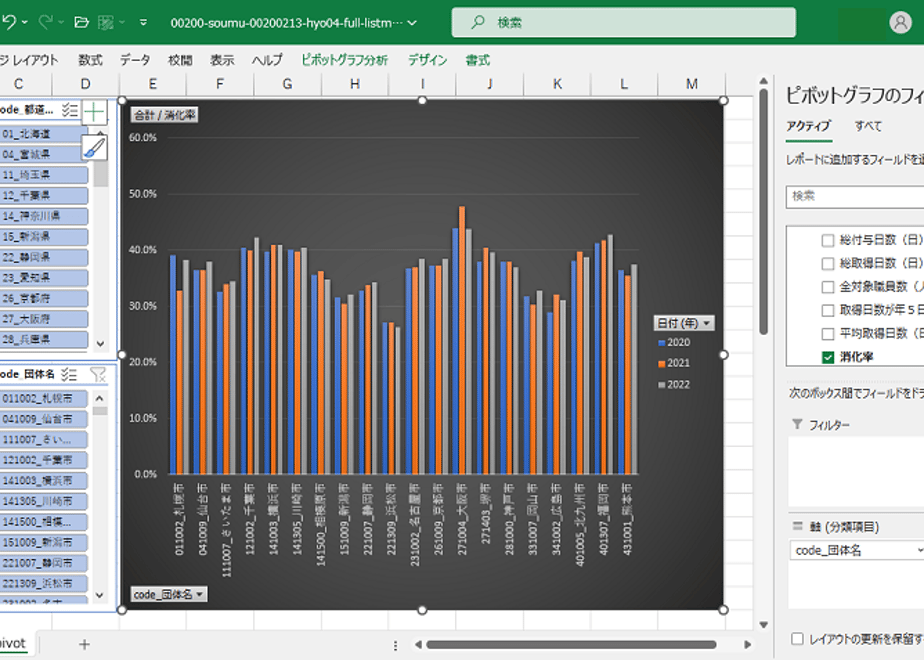Open the 校閲 ribbon tab
The height and width of the screenshot is (660, 924).
coord(180,60)
